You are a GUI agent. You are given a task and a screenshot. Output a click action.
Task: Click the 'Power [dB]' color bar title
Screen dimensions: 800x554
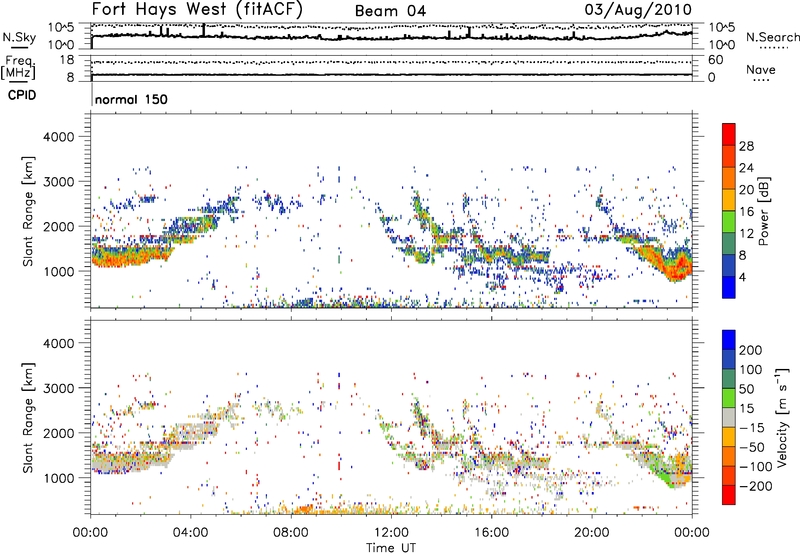pyautogui.click(x=764, y=212)
